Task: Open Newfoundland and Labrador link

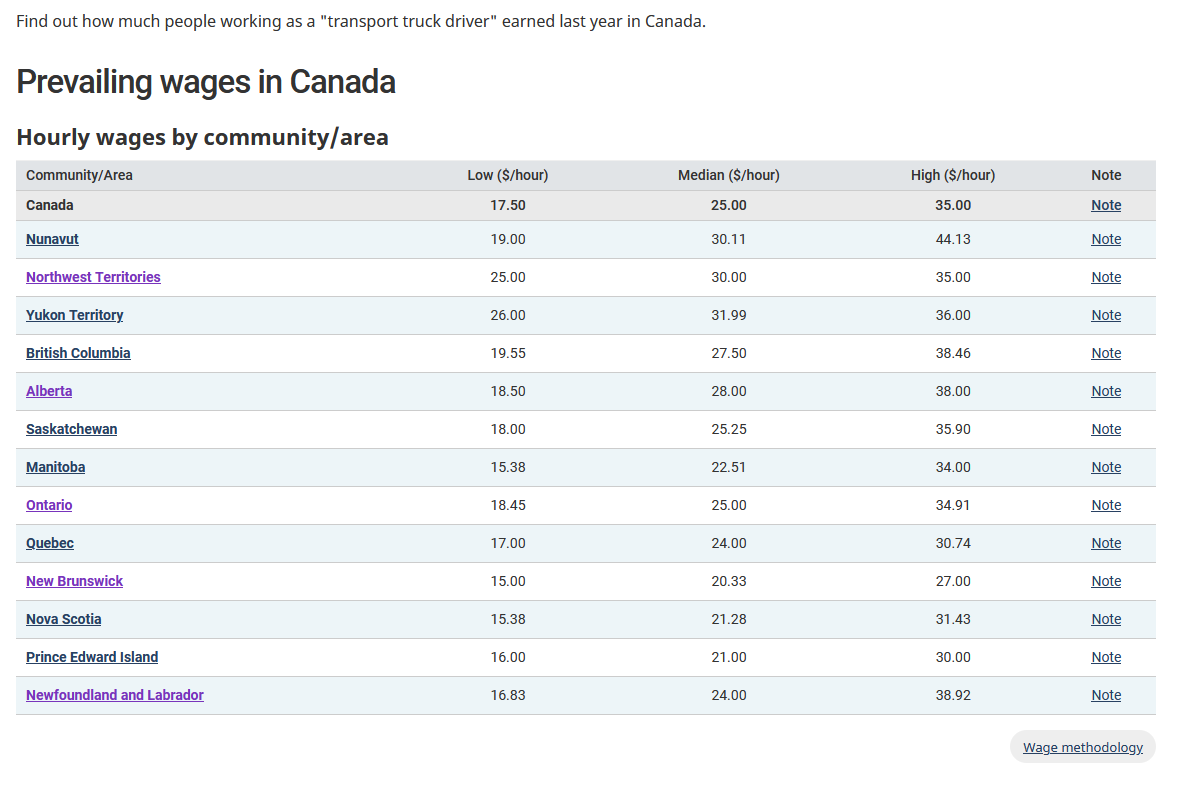Action: tap(114, 695)
